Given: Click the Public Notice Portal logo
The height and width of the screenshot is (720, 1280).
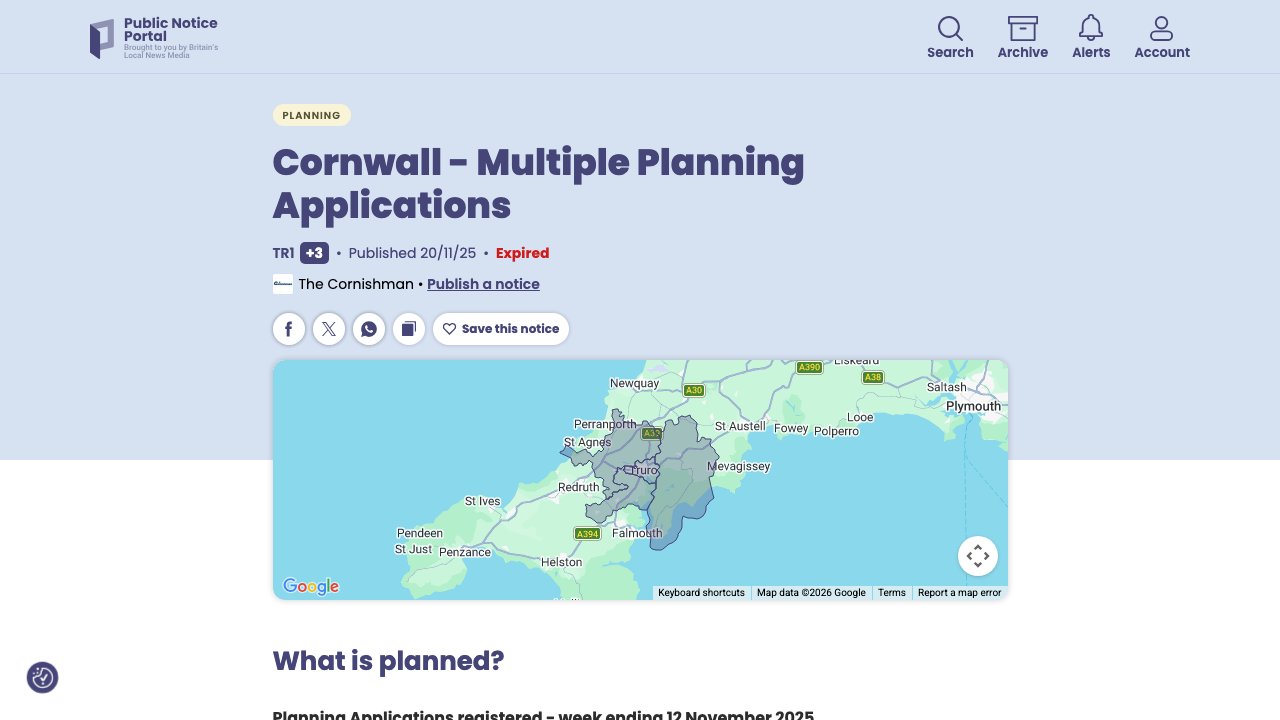Looking at the screenshot, I should point(154,37).
